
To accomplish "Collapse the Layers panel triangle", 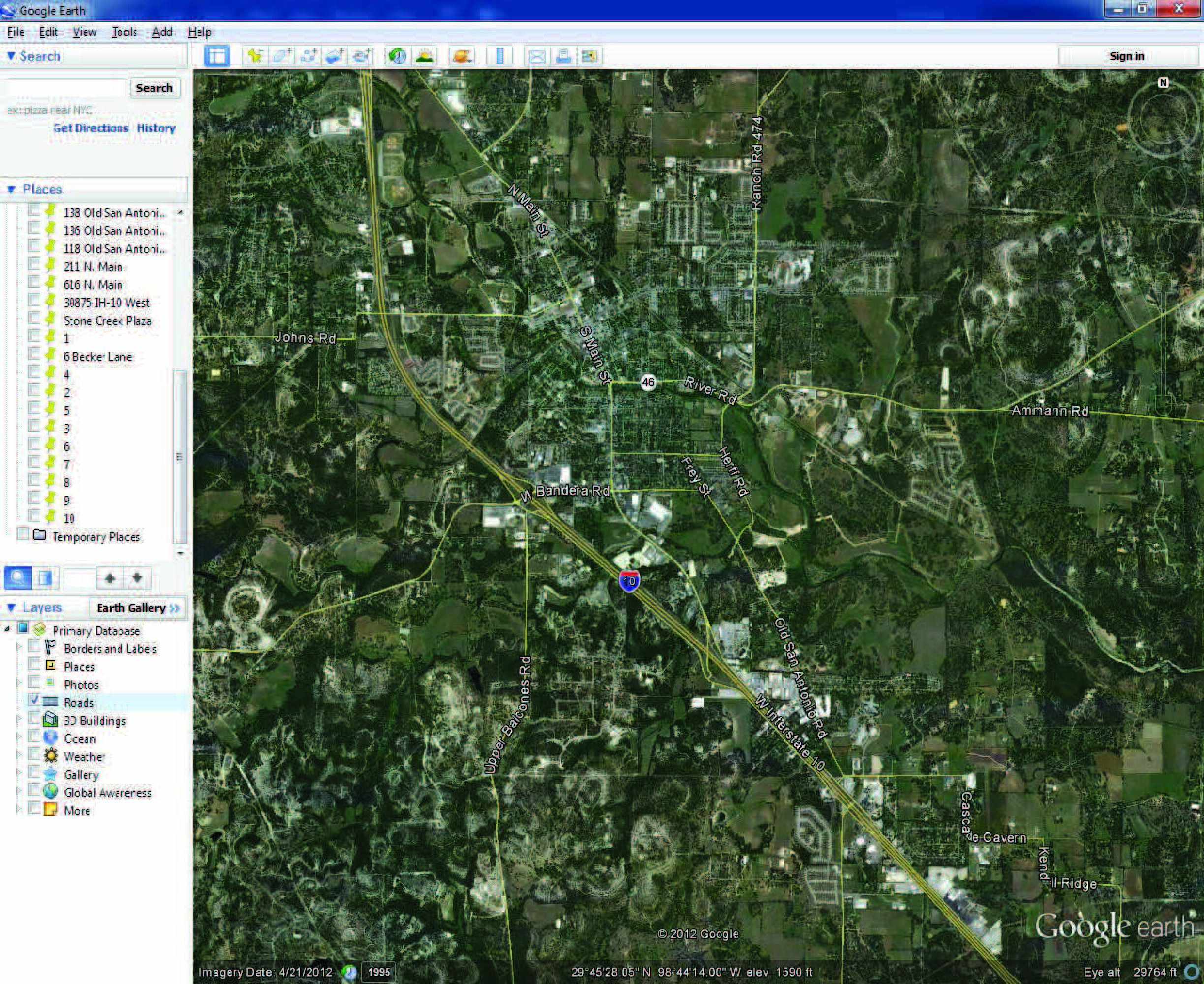I will coord(11,608).
